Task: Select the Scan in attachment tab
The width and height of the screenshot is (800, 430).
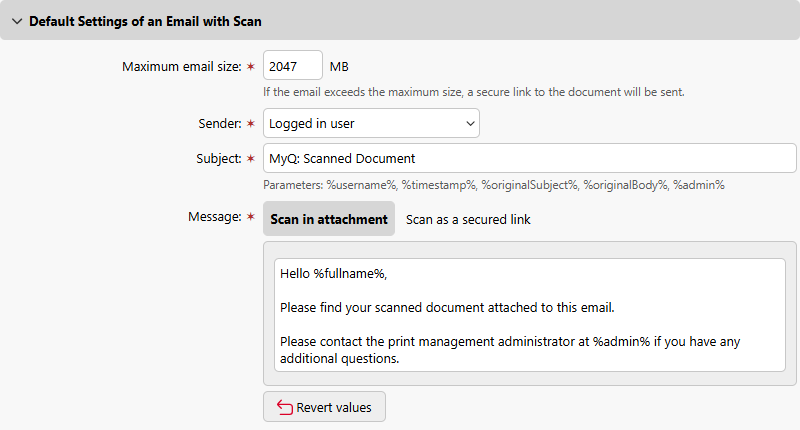Action: coord(329,219)
